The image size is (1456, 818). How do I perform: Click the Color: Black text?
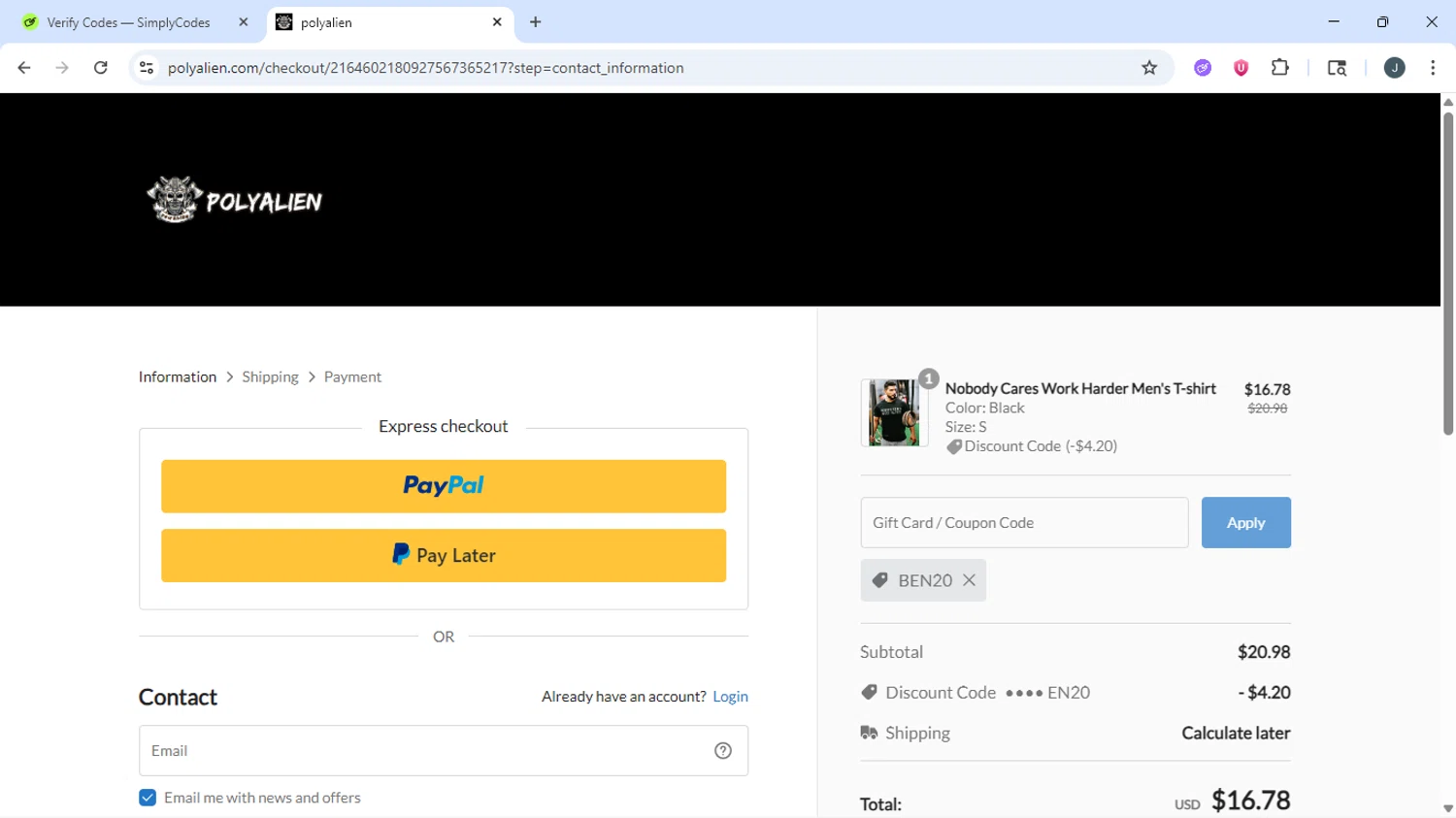pyautogui.click(x=985, y=408)
